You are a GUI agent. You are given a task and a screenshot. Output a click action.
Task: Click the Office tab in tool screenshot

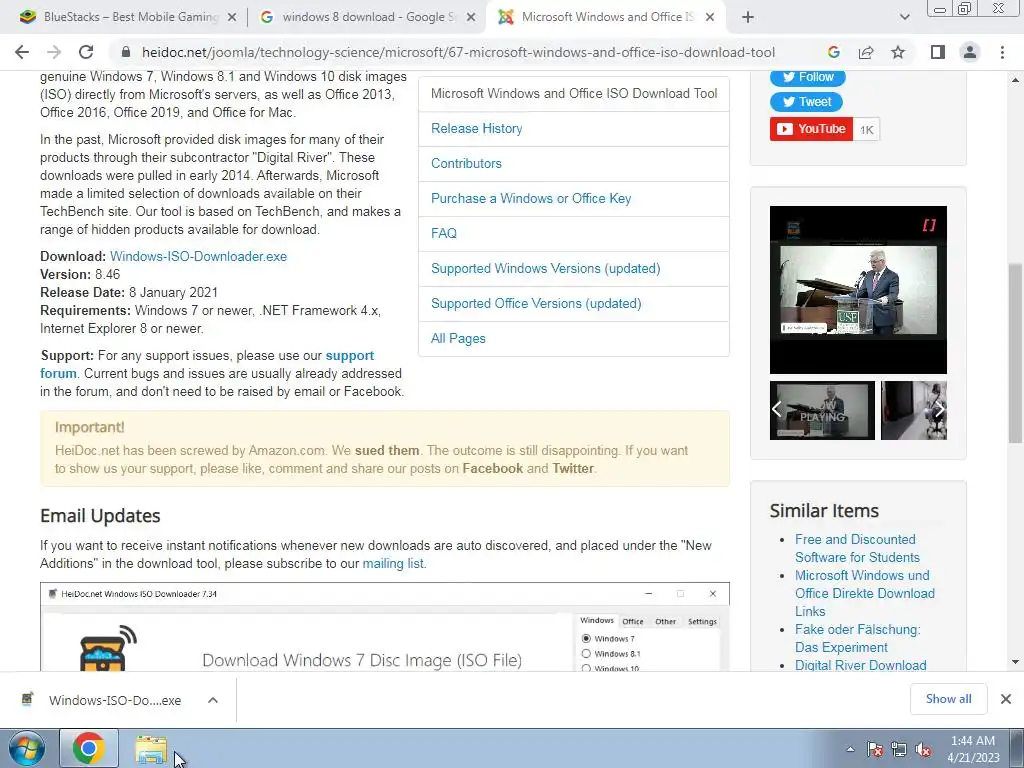click(633, 621)
